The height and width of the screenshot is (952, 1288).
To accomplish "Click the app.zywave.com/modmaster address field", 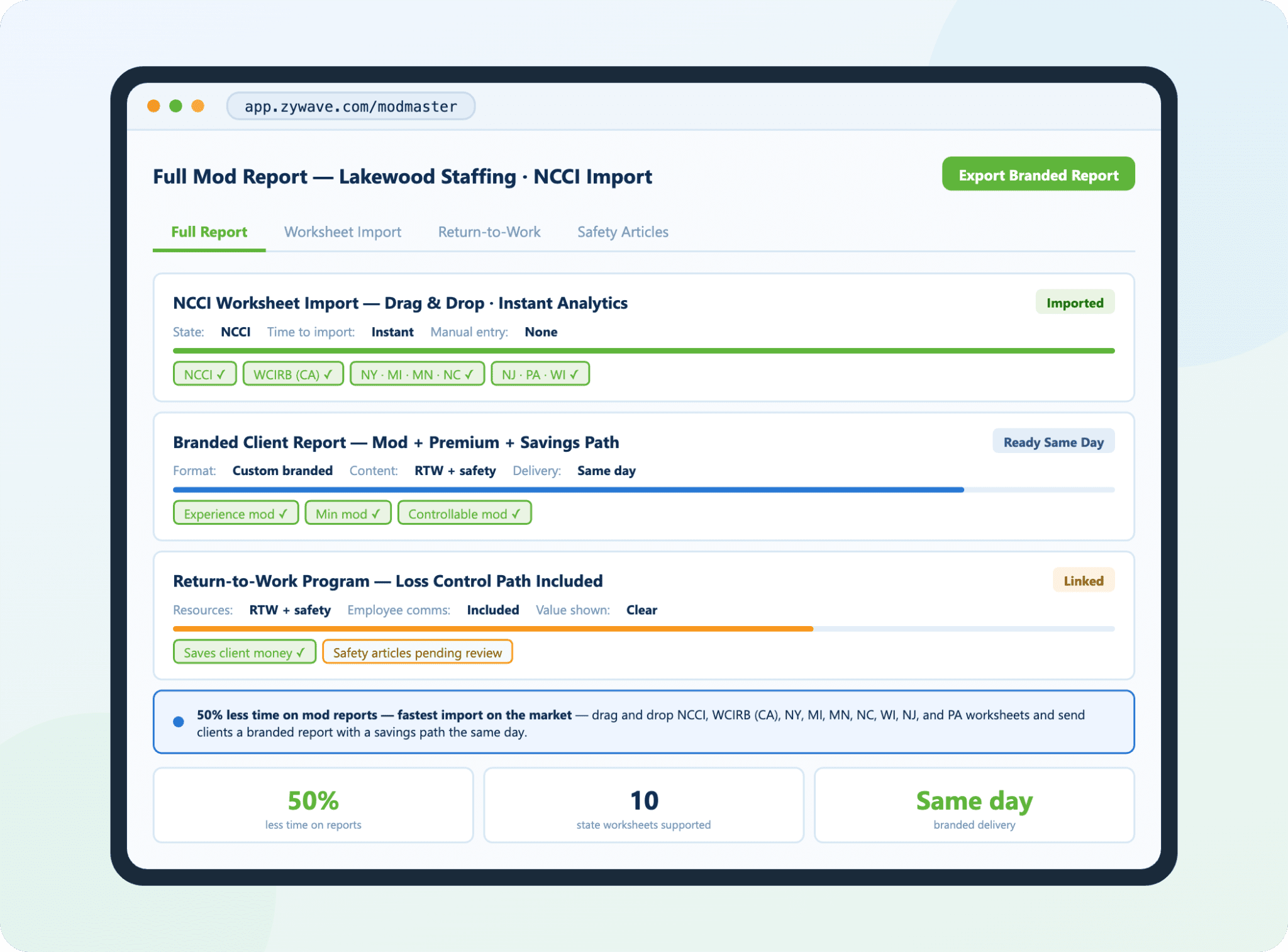I will coord(350,106).
